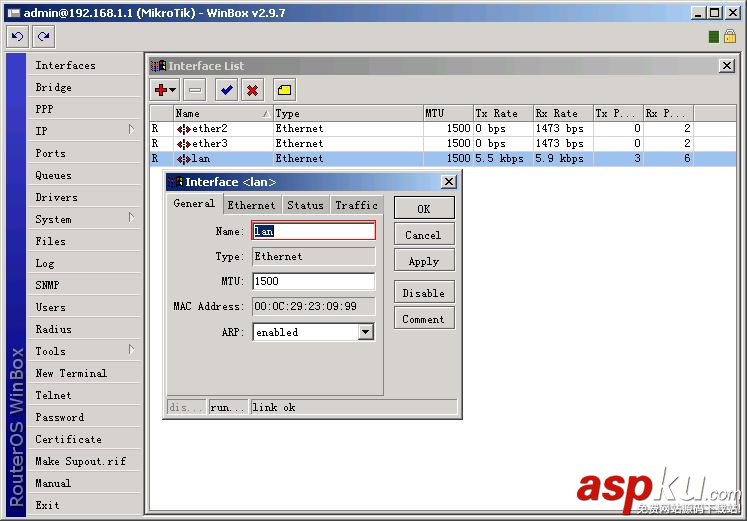
Task: Sort by the MTU column header
Action: pos(448,113)
